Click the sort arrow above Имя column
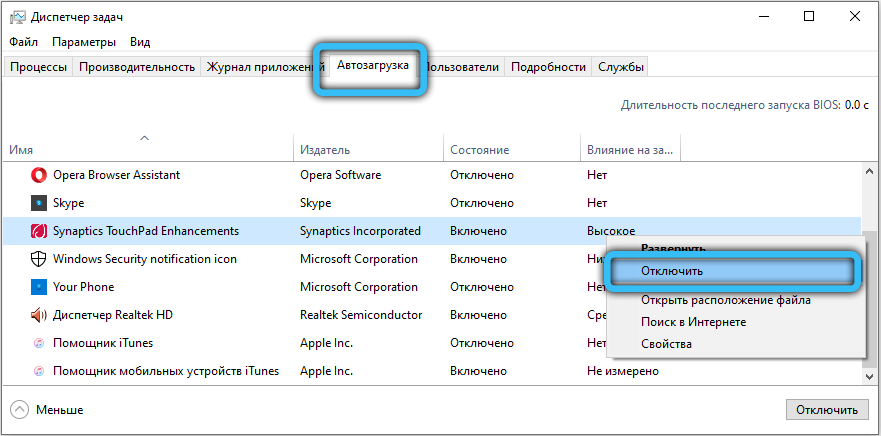The image size is (881, 436). (145, 137)
